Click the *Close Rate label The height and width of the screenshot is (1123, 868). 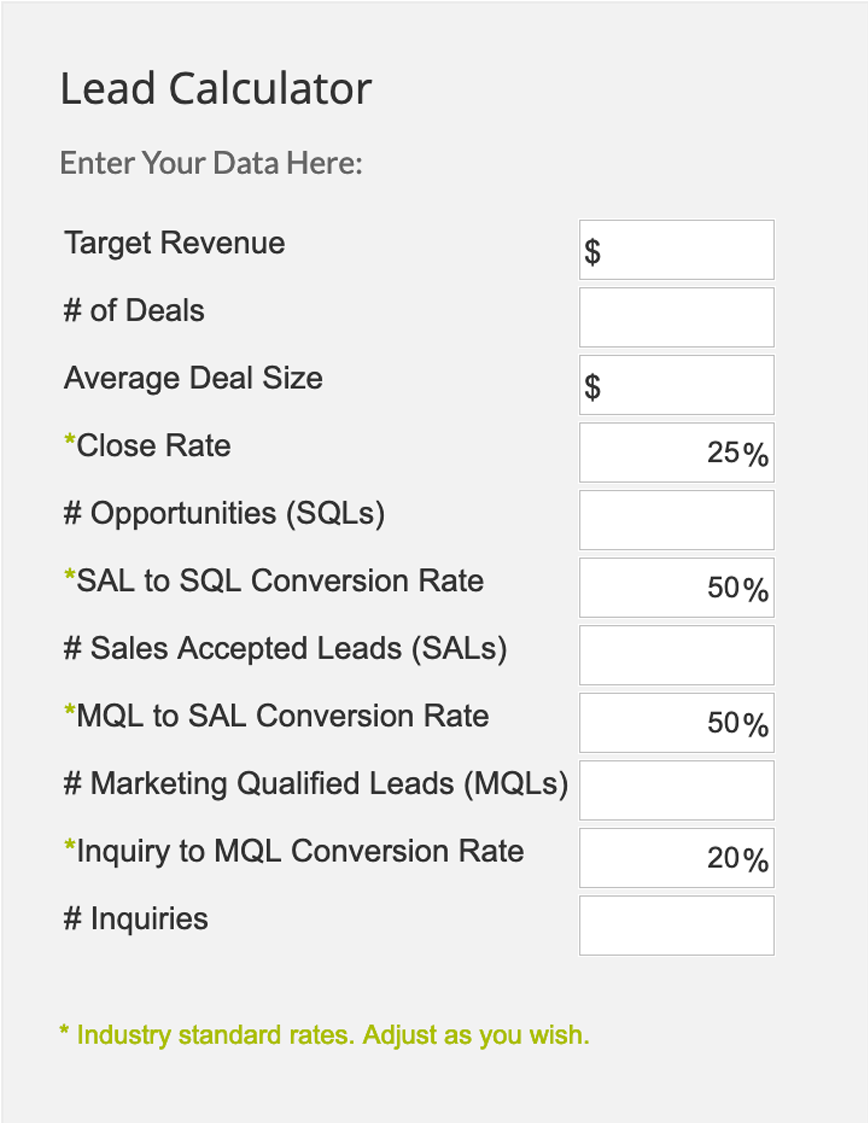pyautogui.click(x=148, y=445)
